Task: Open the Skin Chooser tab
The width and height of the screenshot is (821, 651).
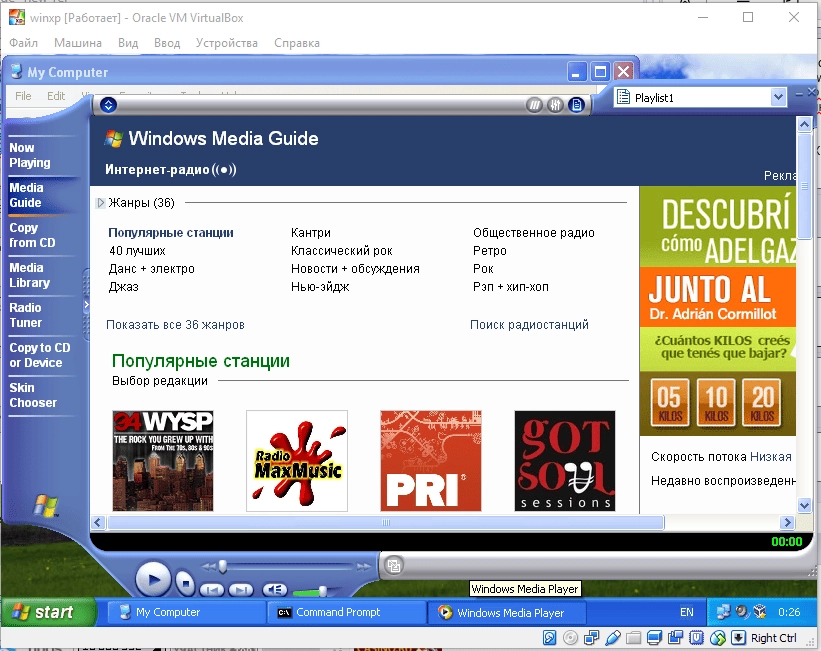Action: pos(32,395)
